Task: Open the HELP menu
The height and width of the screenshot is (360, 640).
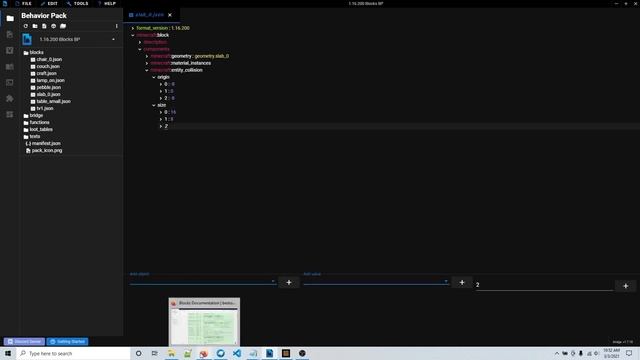Action: coord(107,3)
